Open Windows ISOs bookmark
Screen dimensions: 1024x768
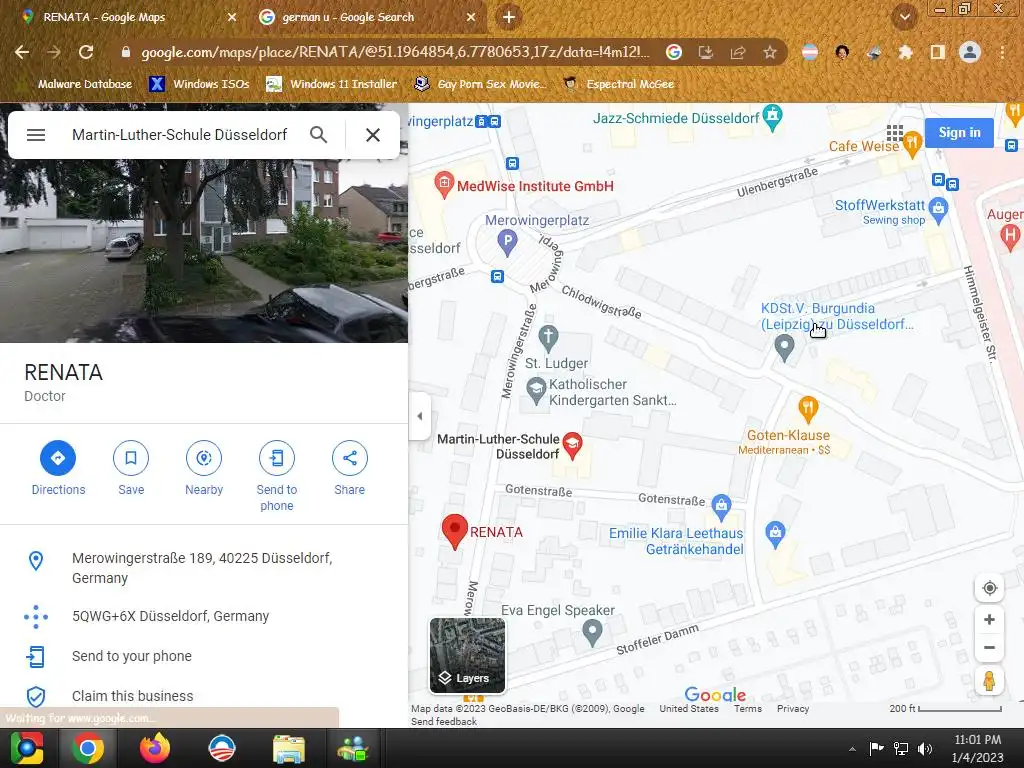tap(200, 84)
